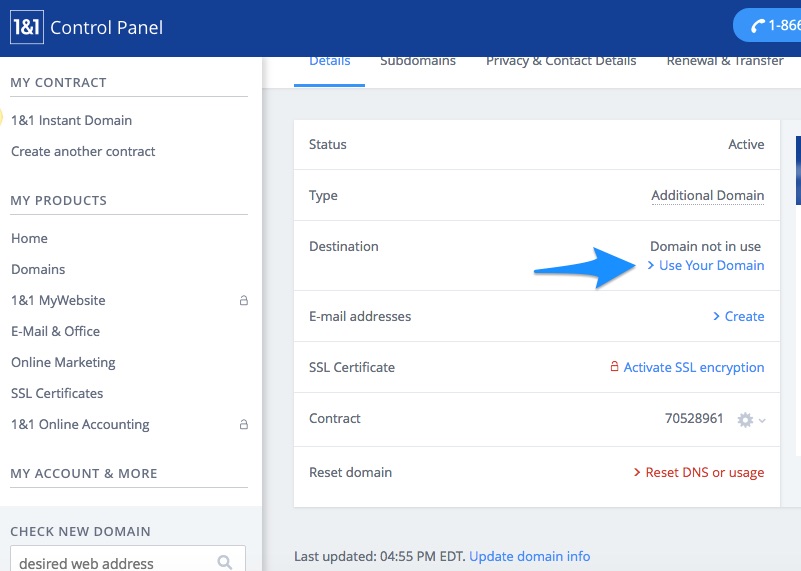Click Activate SSL encryption link

tap(694, 368)
